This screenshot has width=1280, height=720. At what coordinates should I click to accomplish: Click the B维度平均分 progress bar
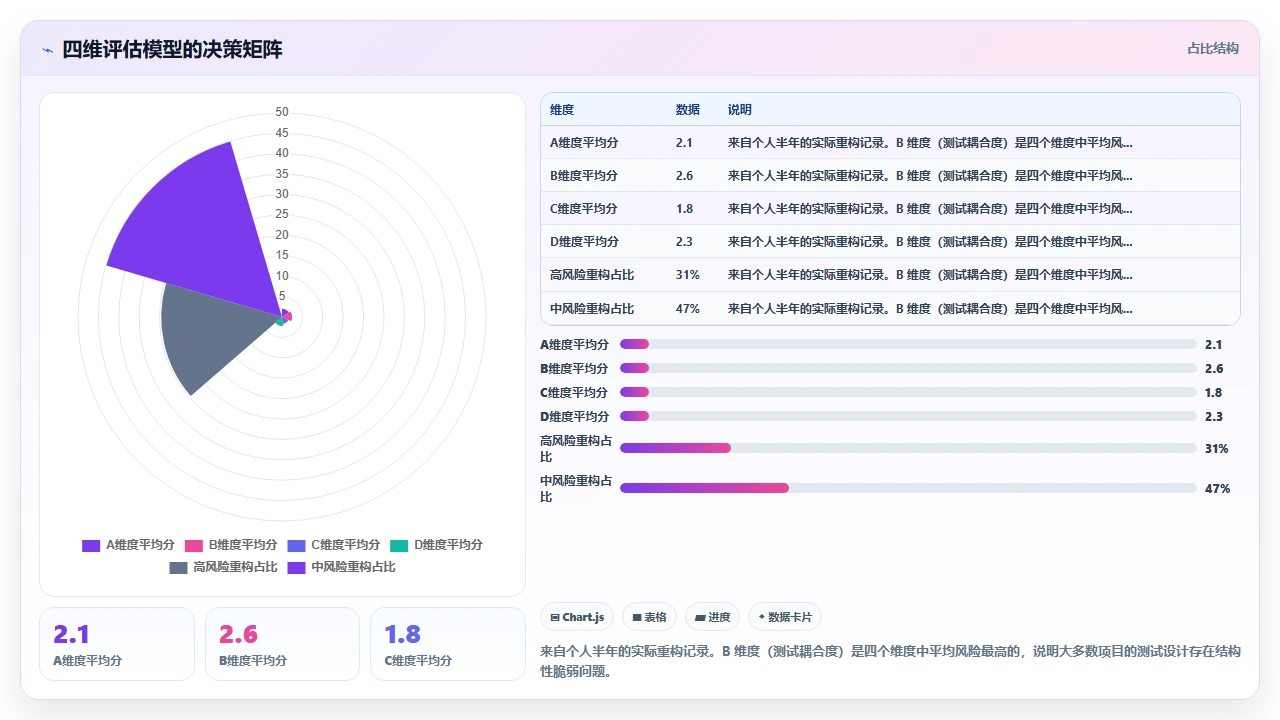(x=908, y=368)
